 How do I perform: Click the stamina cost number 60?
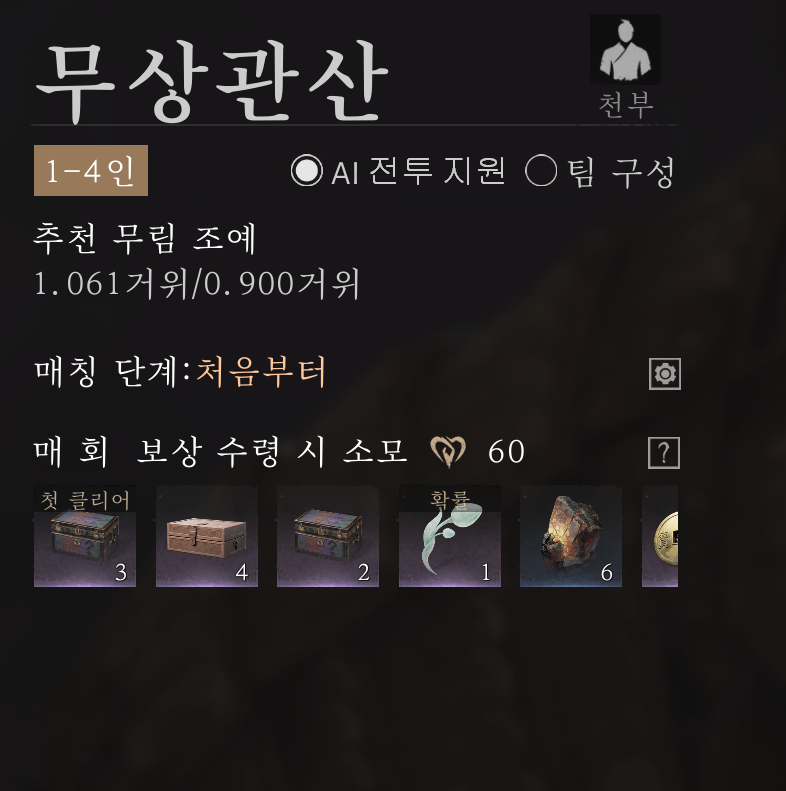click(506, 451)
